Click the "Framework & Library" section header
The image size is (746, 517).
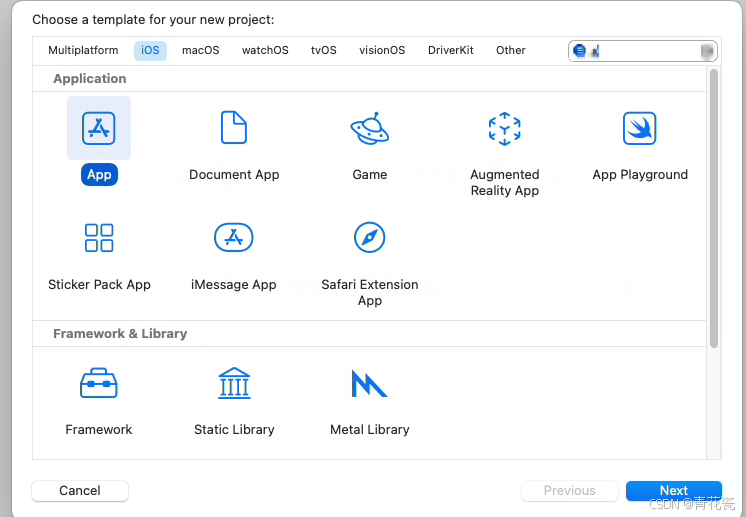(x=120, y=333)
